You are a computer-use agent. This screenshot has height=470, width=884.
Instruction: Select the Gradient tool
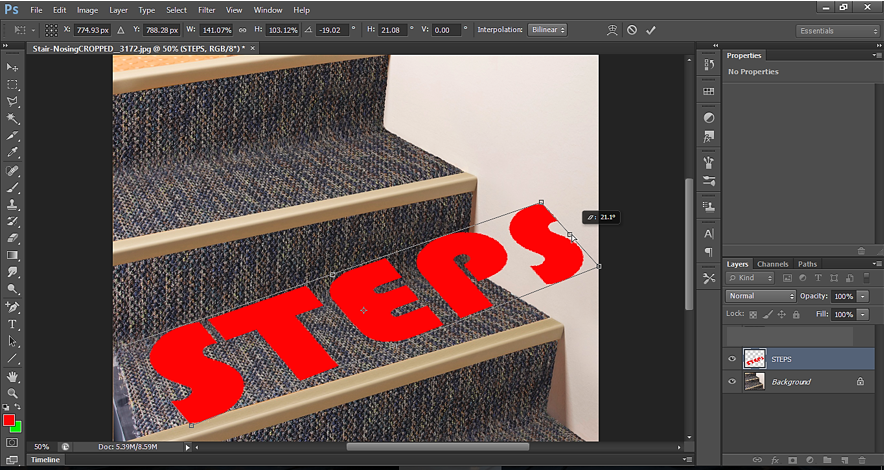12,255
